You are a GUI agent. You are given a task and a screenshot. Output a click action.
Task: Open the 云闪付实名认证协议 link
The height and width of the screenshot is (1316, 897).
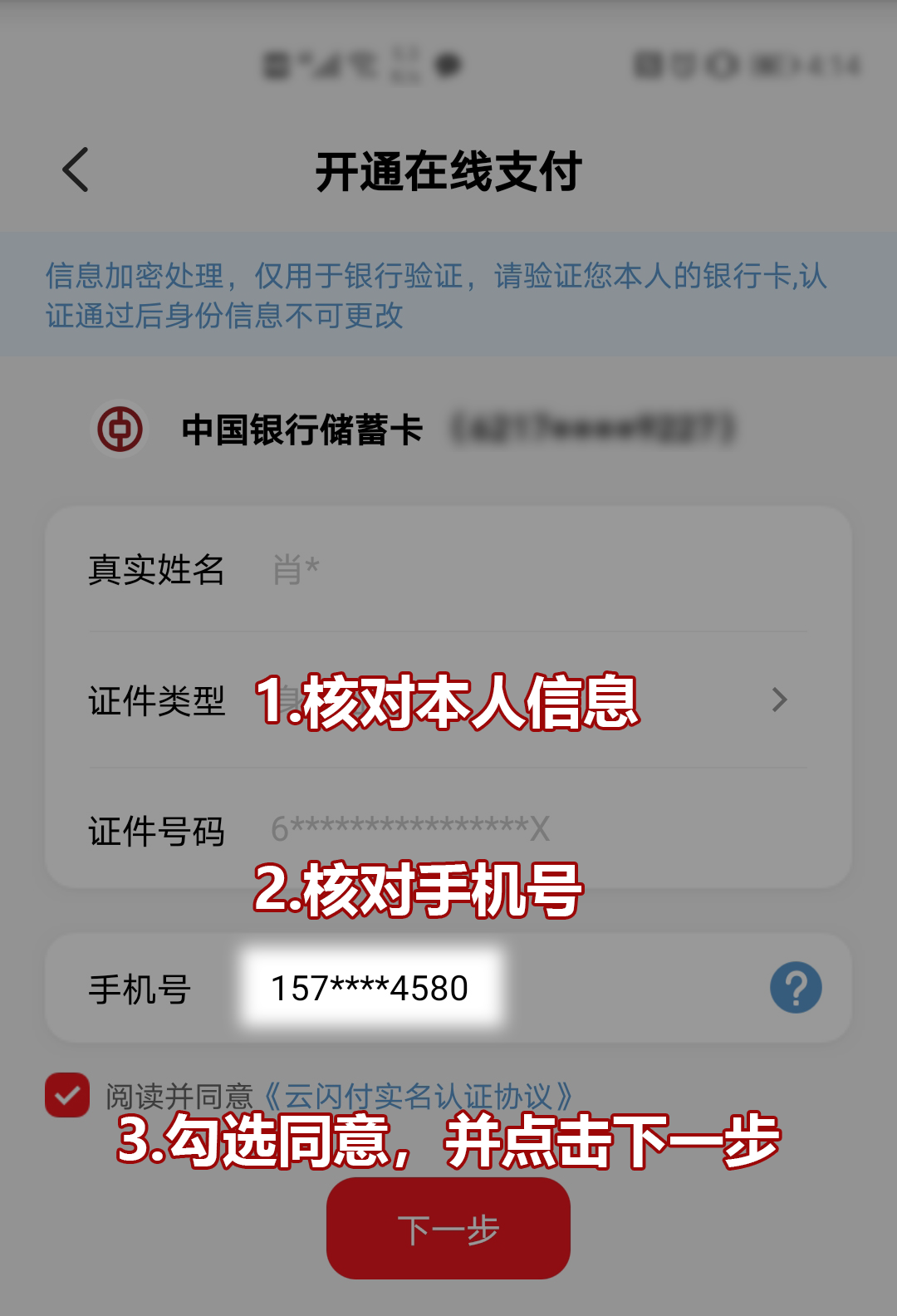[419, 1097]
